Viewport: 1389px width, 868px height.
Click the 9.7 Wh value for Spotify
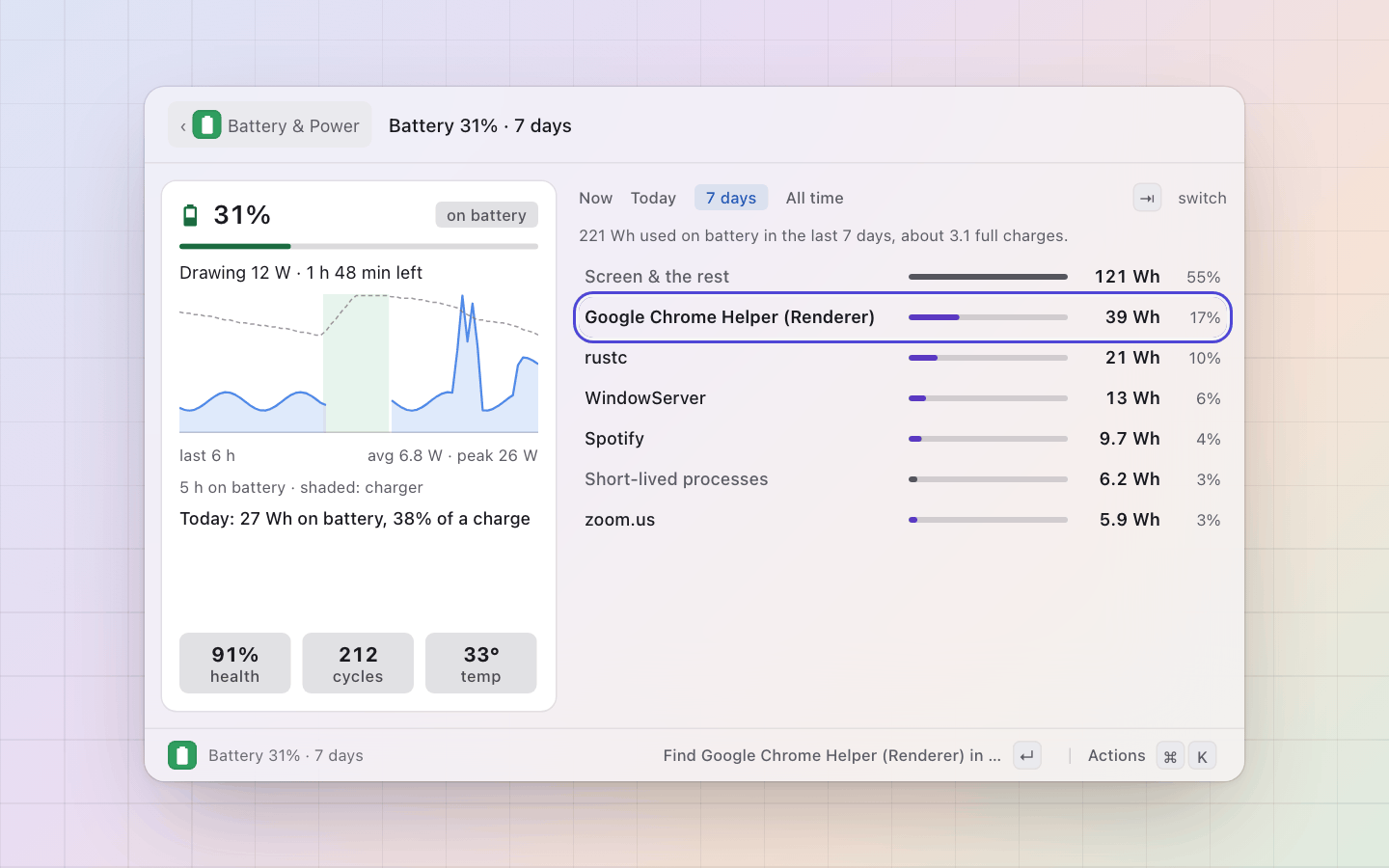pyautogui.click(x=1130, y=439)
